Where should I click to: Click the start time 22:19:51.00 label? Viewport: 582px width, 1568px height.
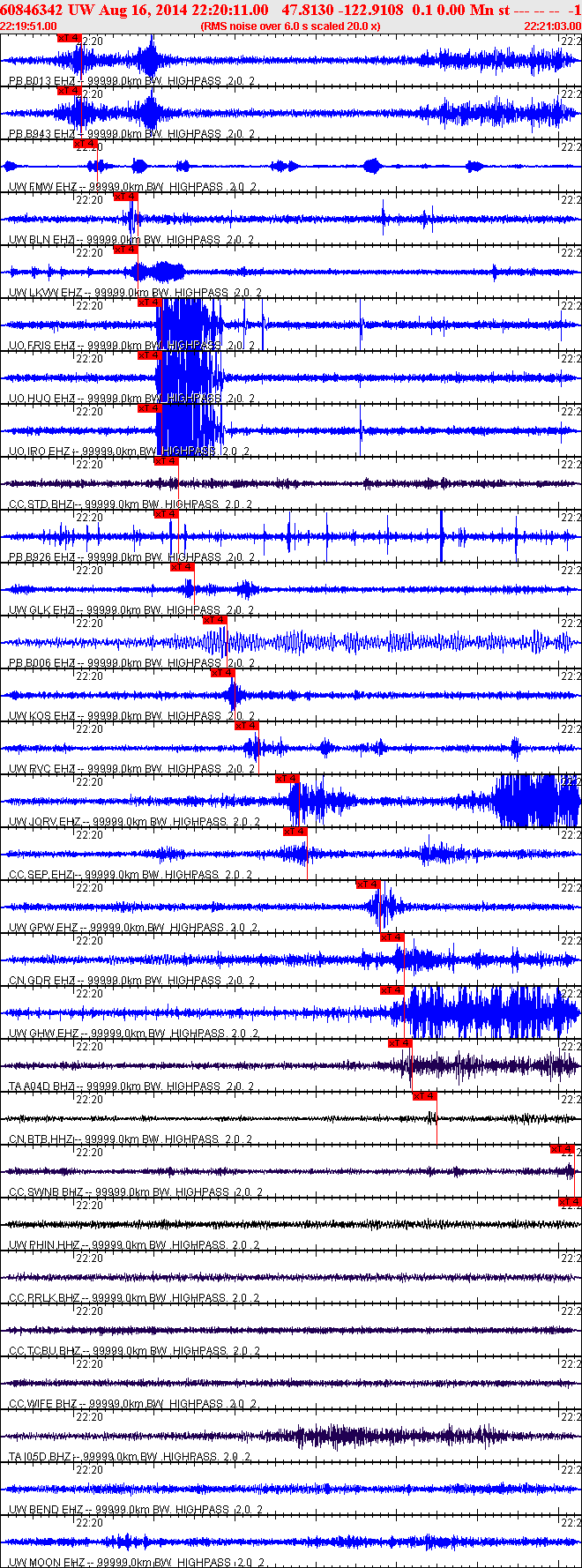pyautogui.click(x=28, y=26)
